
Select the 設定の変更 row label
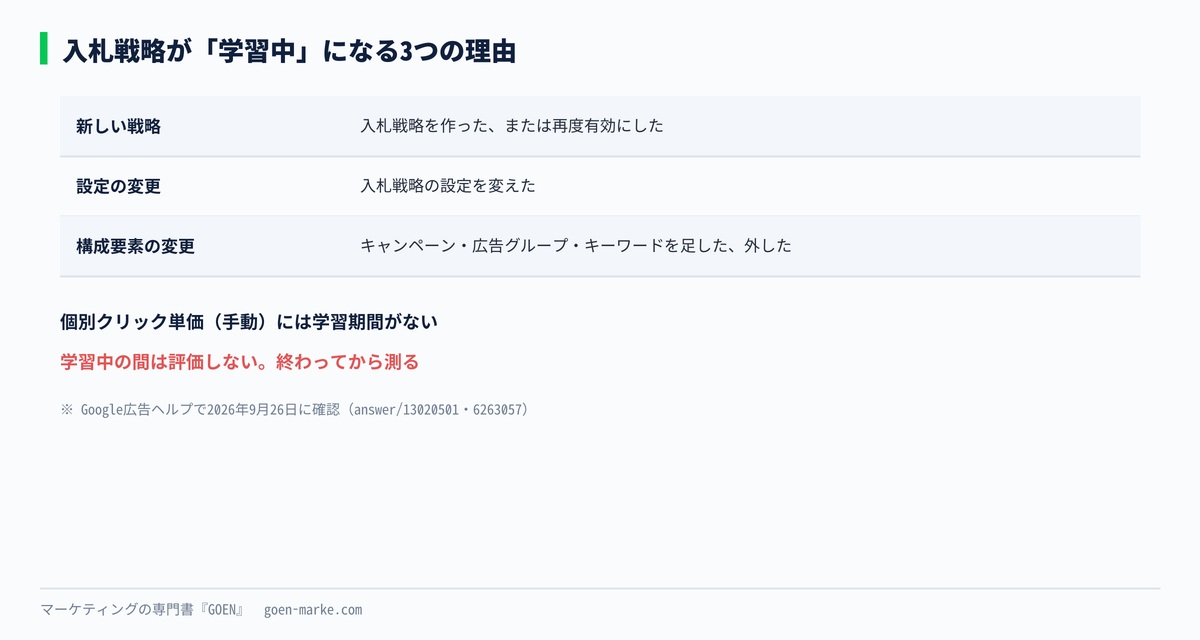tap(118, 186)
